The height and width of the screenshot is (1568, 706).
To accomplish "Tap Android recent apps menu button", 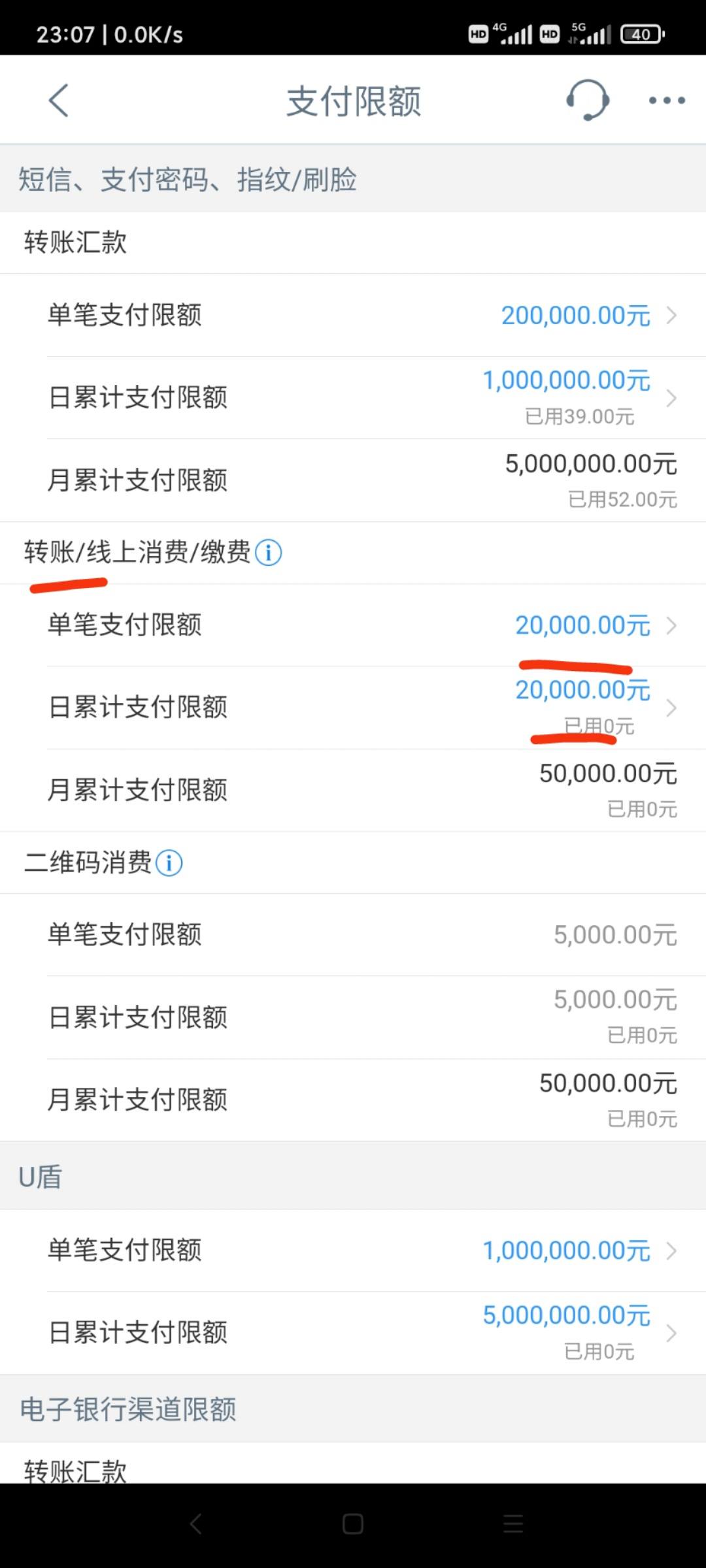I will [x=513, y=1524].
